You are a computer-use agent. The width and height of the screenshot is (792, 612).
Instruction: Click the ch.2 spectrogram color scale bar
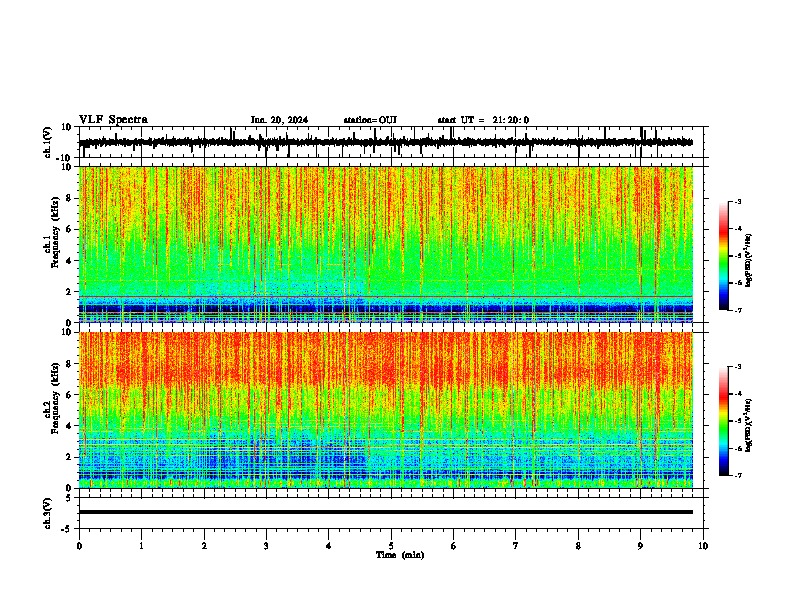pyautogui.click(x=724, y=421)
